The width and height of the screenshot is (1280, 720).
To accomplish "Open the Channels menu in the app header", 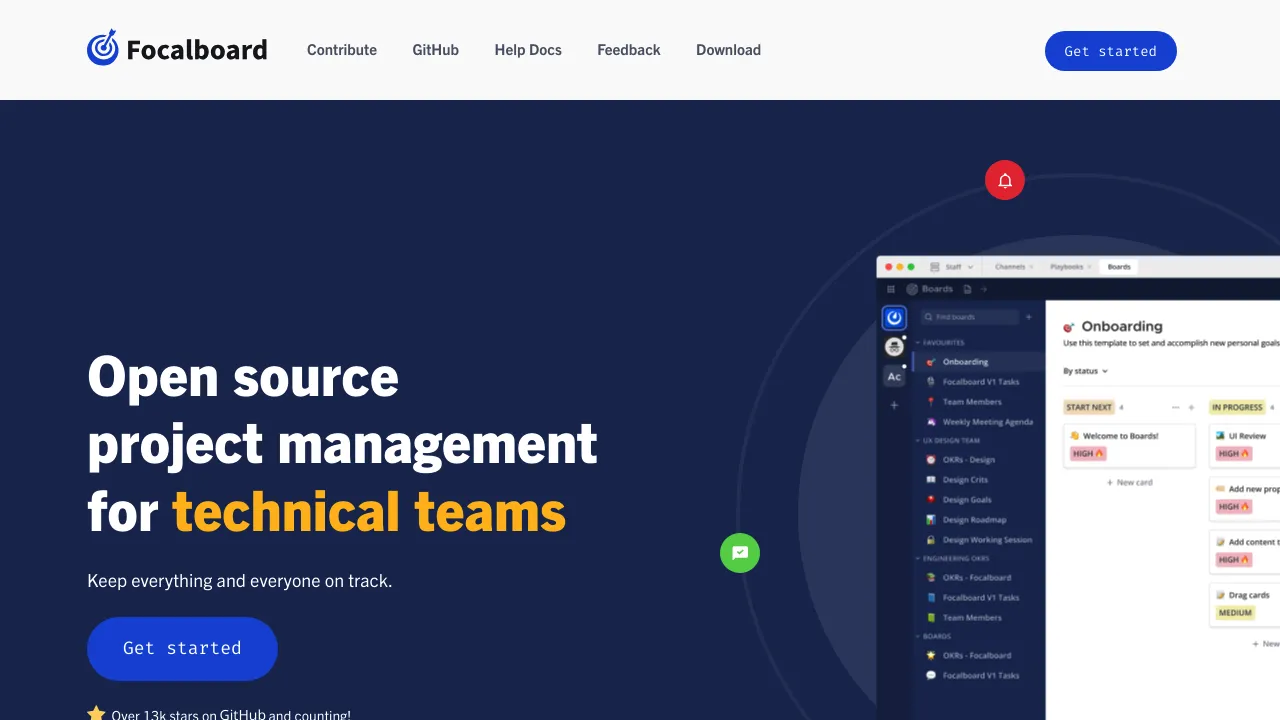I will (1012, 266).
